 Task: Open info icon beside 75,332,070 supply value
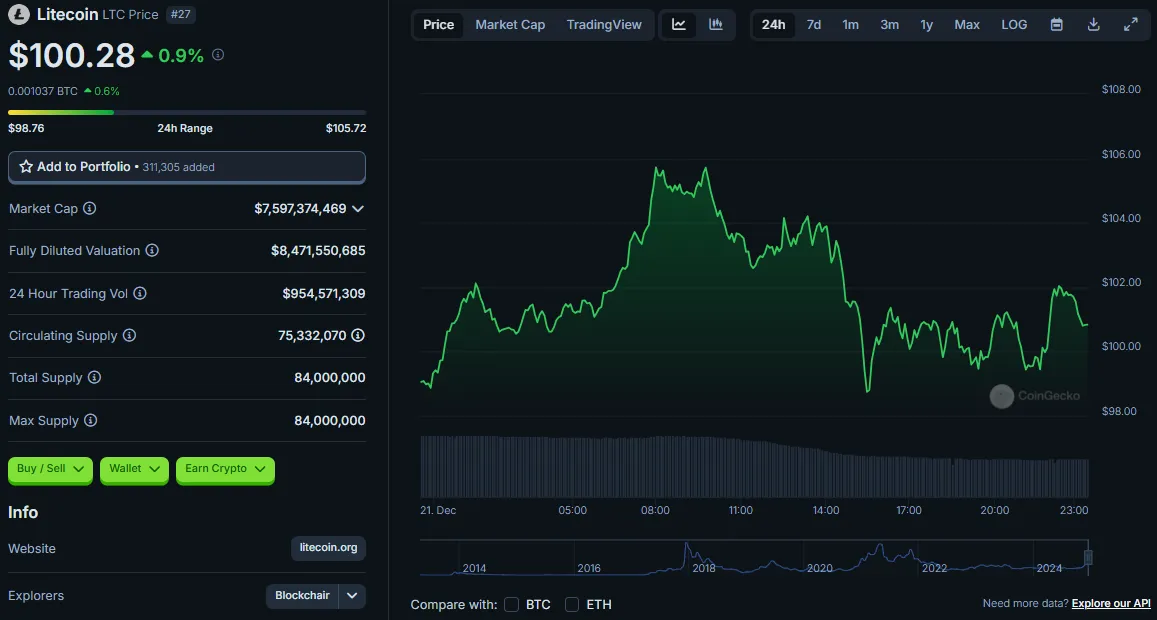[358, 335]
